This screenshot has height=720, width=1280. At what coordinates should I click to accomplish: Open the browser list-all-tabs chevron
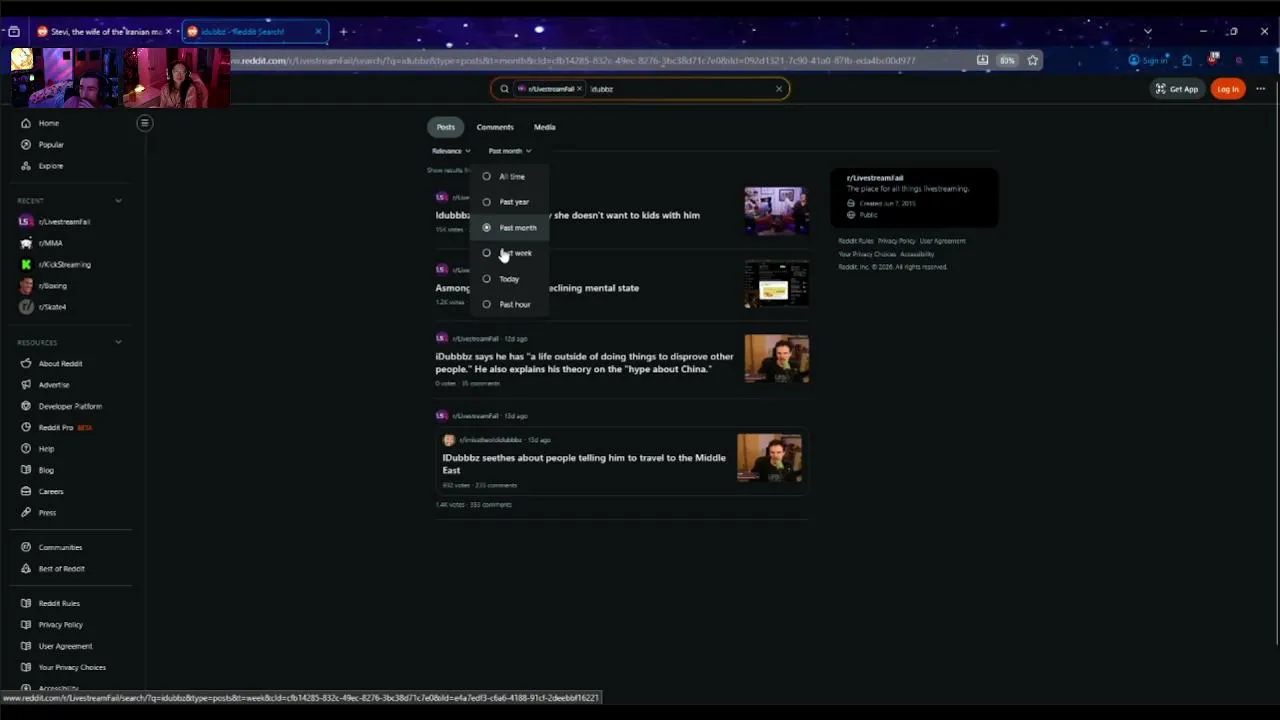1148,31
